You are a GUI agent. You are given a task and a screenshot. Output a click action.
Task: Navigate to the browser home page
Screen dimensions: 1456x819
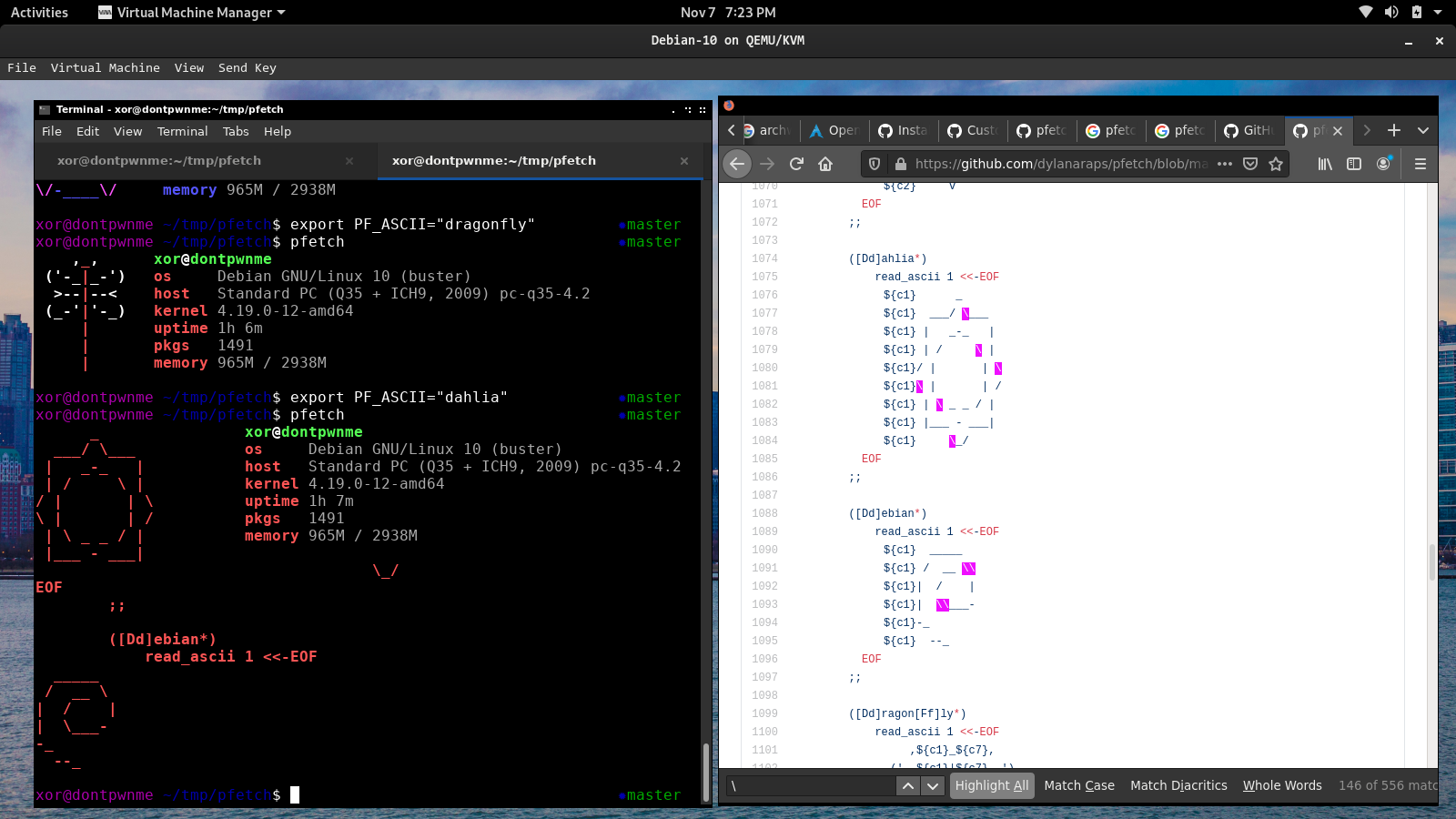826,164
